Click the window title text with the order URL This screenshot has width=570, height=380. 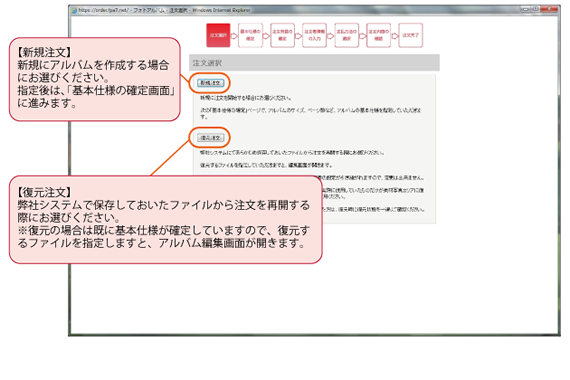click(x=165, y=10)
